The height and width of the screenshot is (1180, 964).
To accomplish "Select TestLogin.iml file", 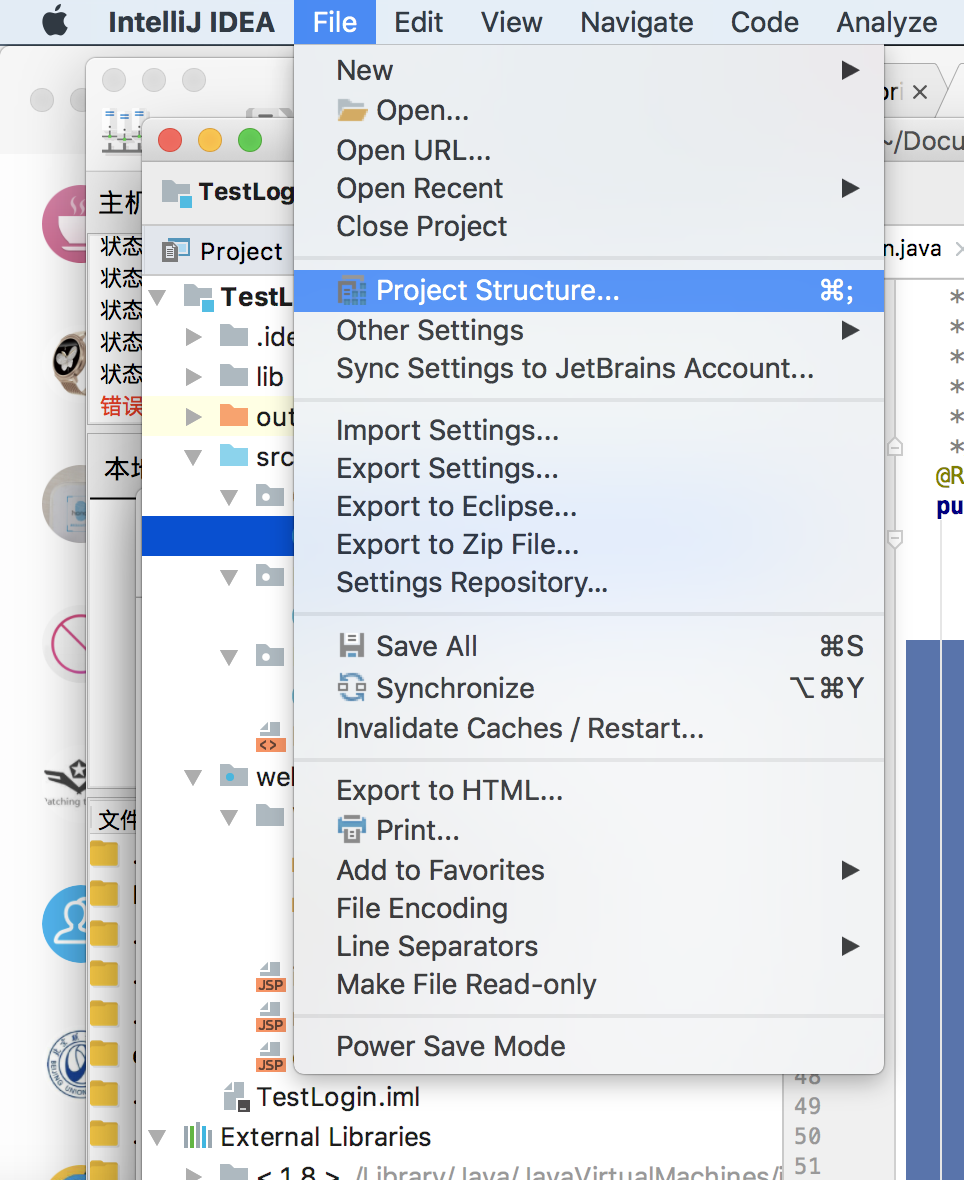I will 323,1096.
